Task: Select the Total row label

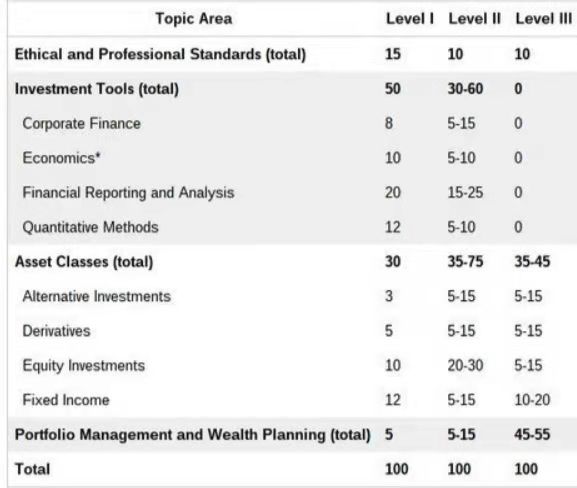Action: (x=32, y=469)
